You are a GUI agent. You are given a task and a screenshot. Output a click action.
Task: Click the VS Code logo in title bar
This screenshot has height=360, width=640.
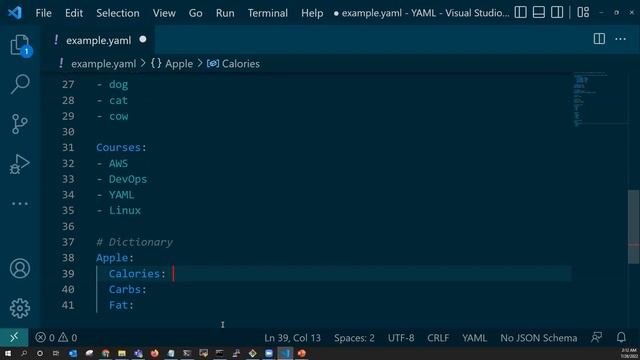click(x=15, y=13)
